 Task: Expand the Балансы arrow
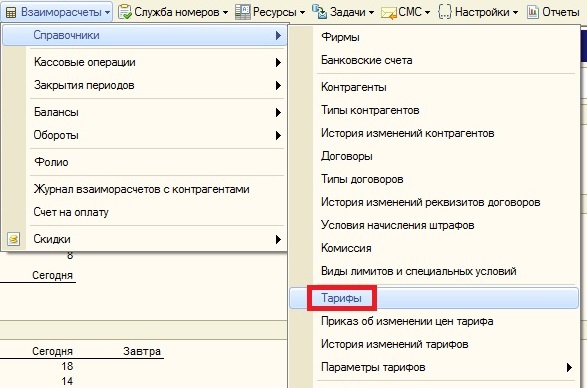point(278,112)
